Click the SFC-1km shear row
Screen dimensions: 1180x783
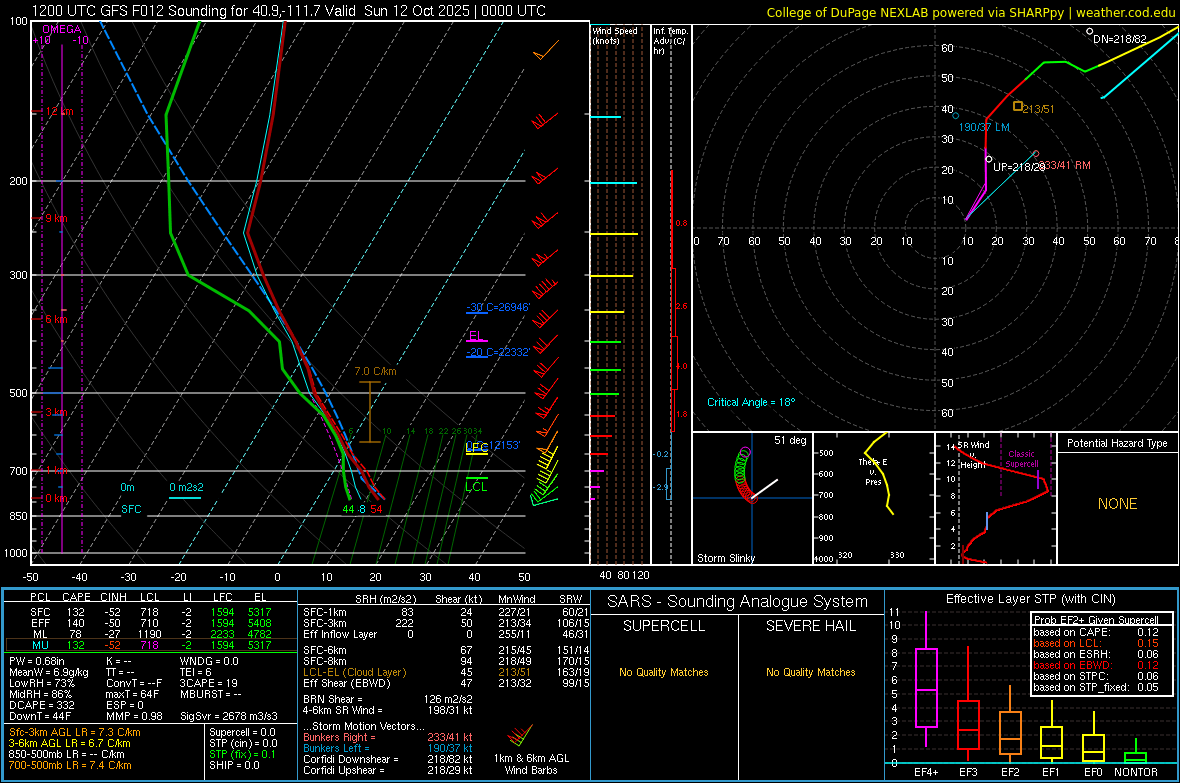click(446, 612)
